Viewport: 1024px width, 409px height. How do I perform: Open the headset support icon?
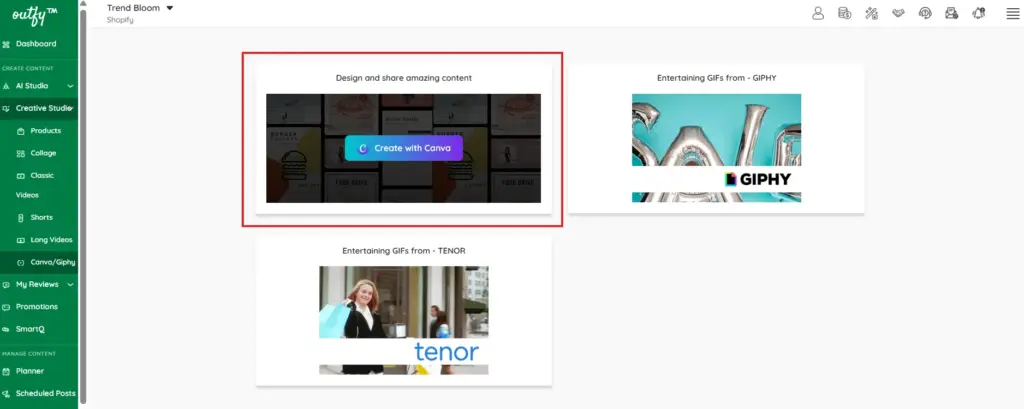(x=925, y=13)
